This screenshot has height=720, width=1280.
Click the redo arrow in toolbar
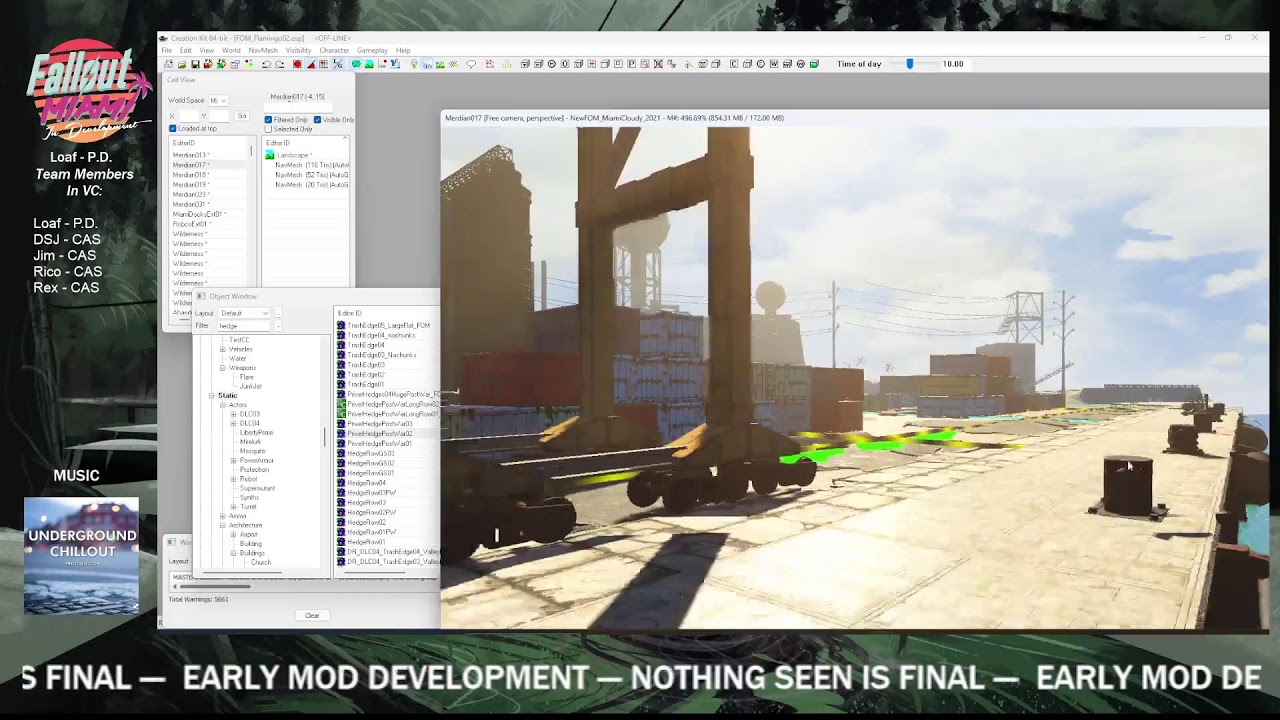(x=279, y=64)
